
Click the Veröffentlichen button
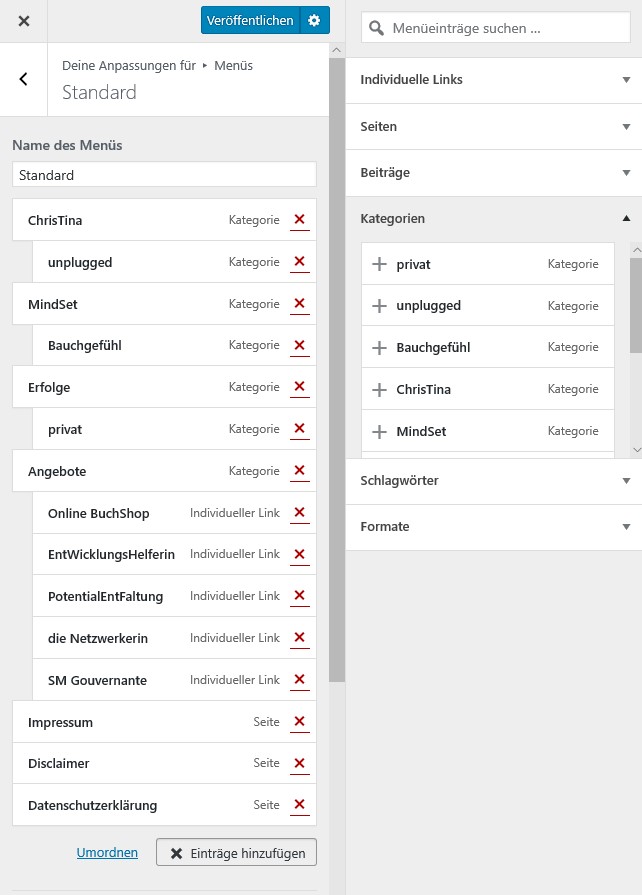coord(250,21)
